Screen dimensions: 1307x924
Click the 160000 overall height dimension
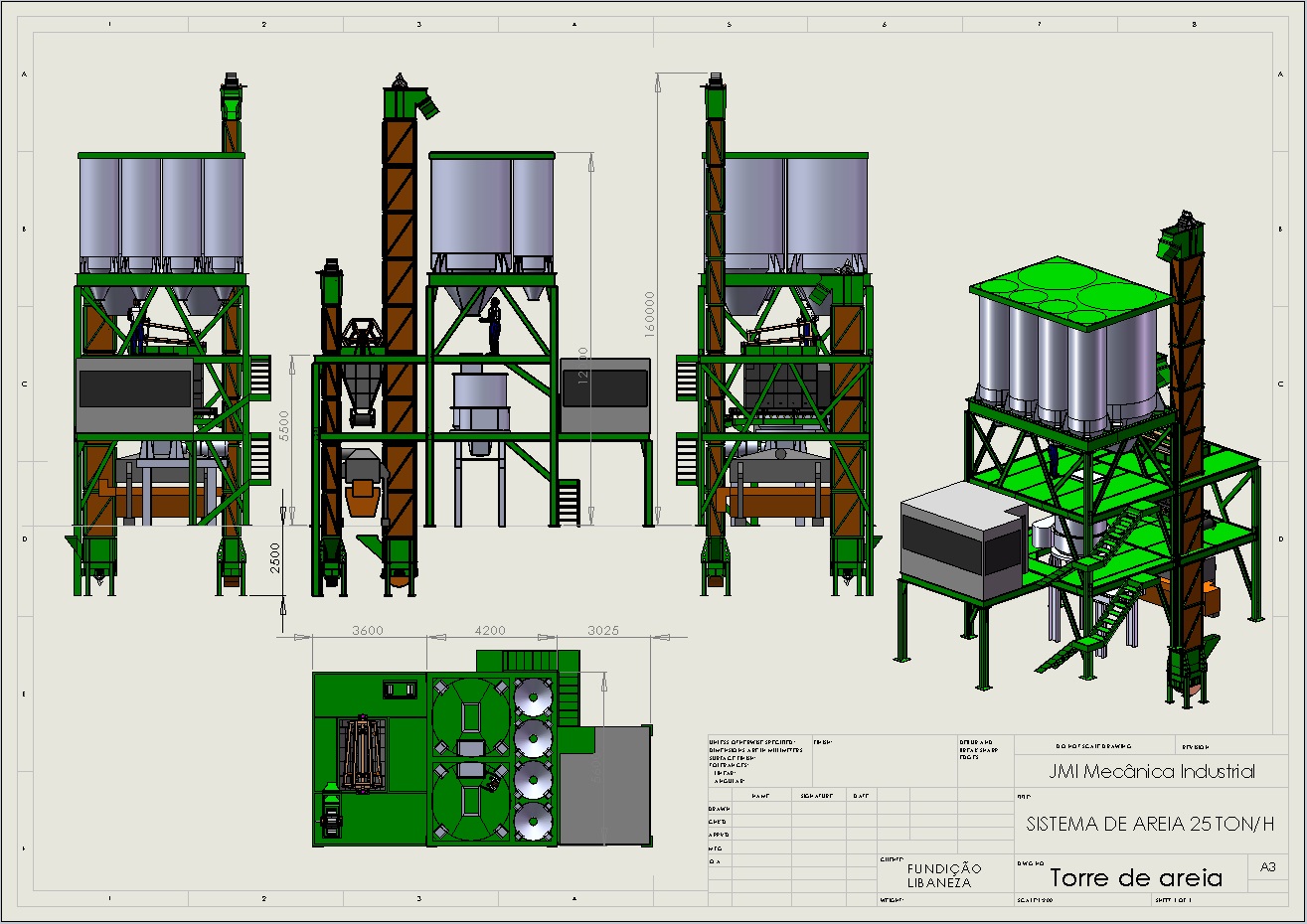tap(650, 314)
